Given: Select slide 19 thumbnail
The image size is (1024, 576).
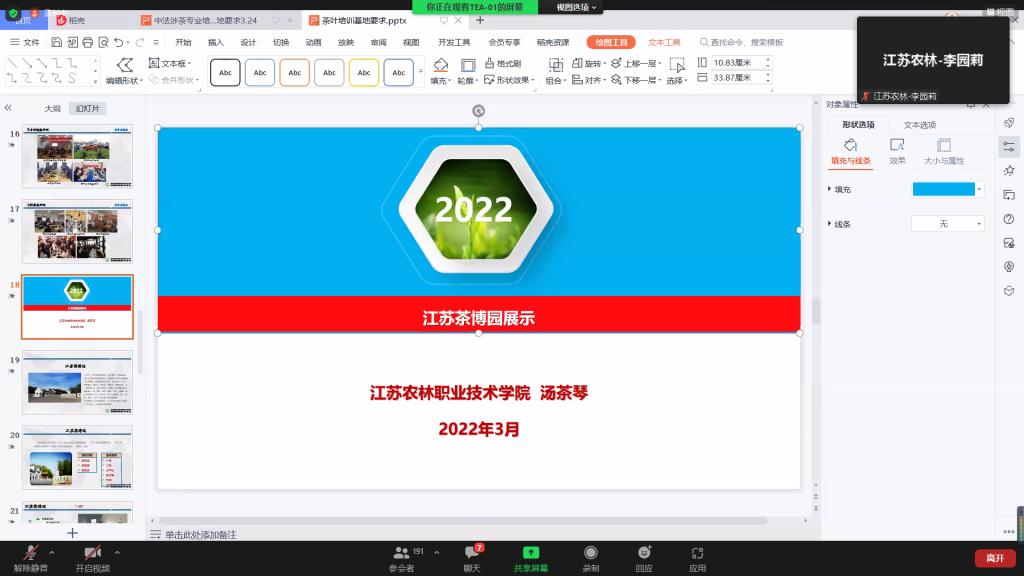Looking at the screenshot, I should click(77, 382).
